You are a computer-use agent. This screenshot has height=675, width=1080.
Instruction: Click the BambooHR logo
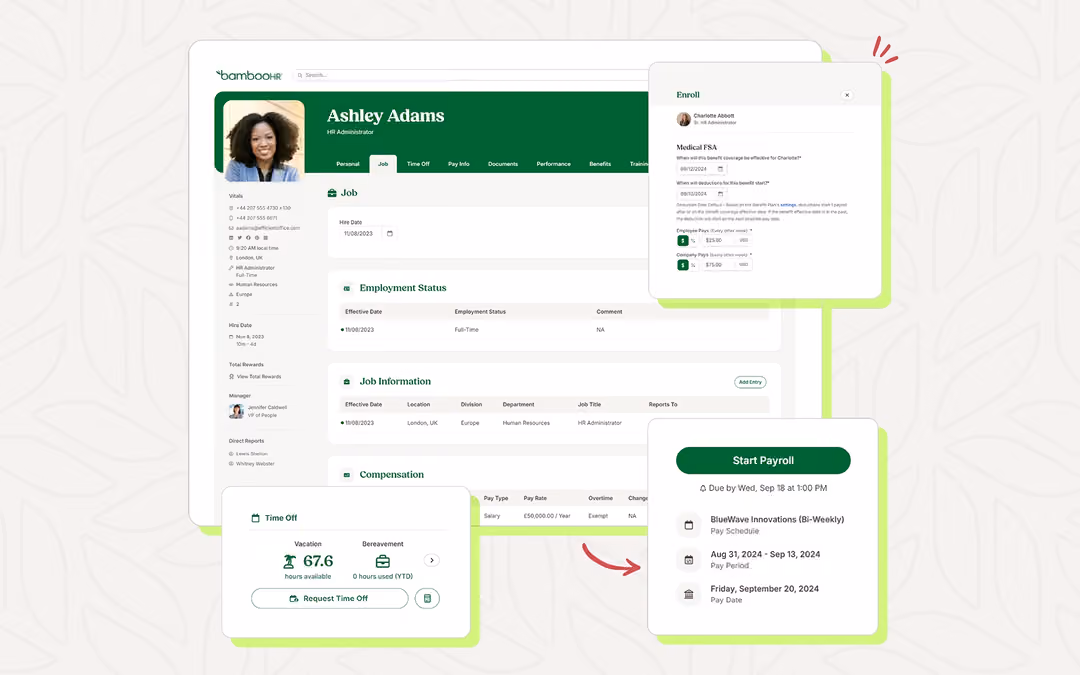(249, 75)
